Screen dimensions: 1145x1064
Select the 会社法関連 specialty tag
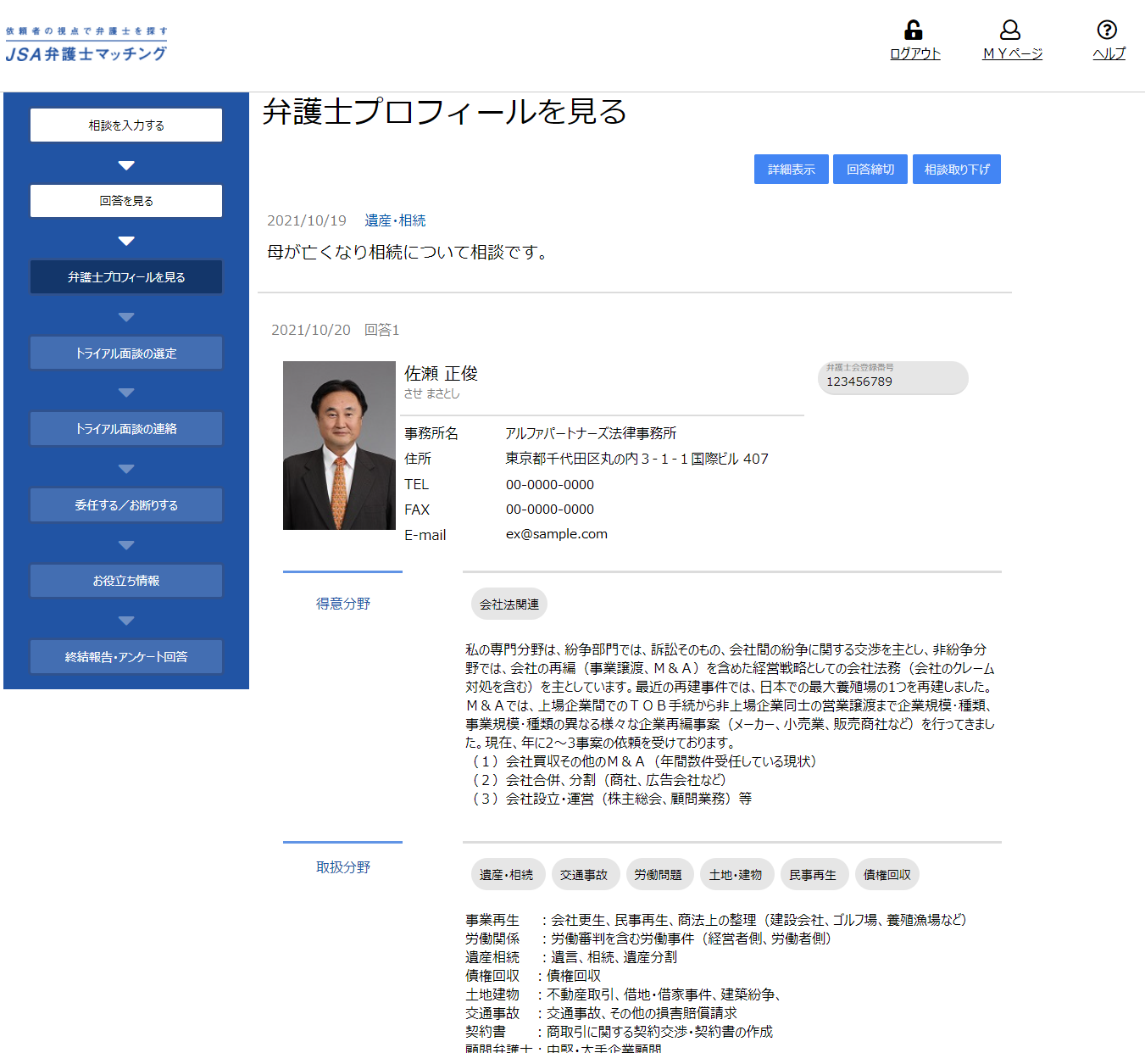509,604
